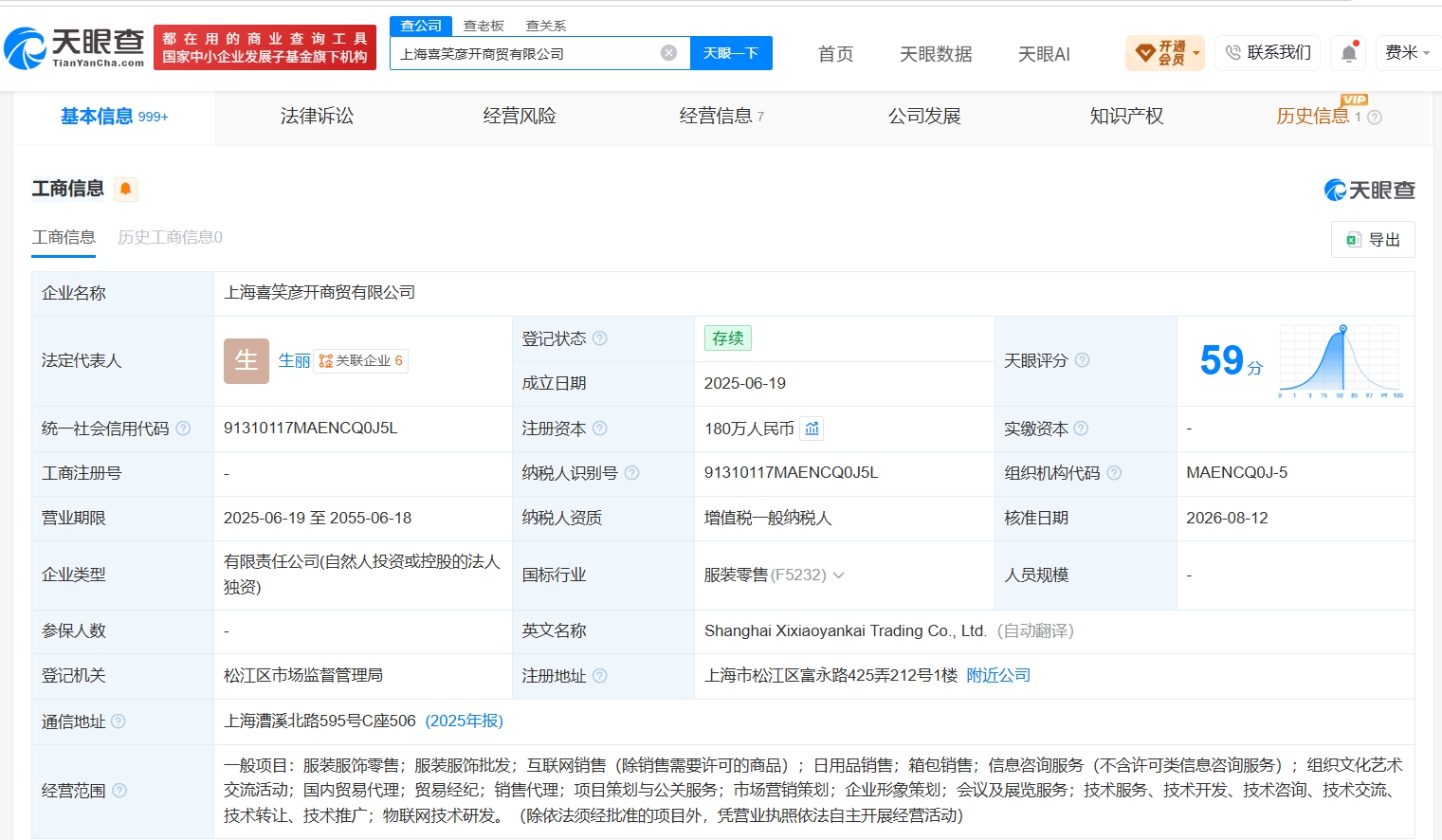Click the 关联企业 6 badge
Image resolution: width=1442 pixels, height=840 pixels.
(x=361, y=361)
